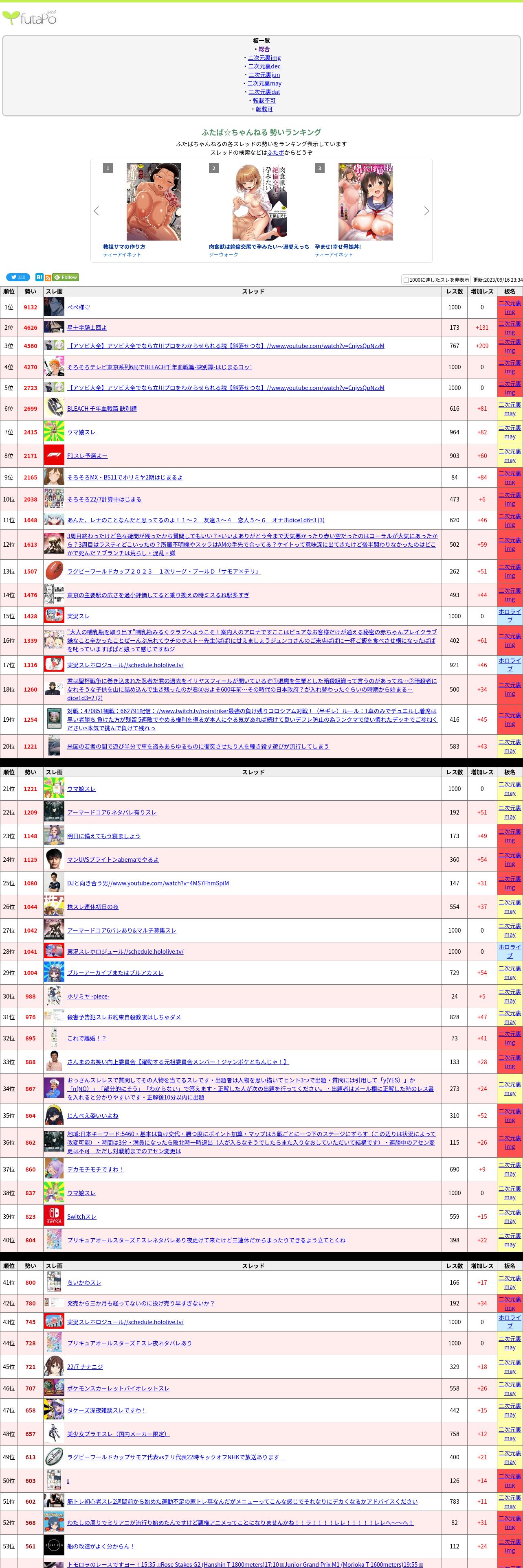Open the ふたポ search link
This screenshot has width=523, height=1568.
click(x=276, y=153)
